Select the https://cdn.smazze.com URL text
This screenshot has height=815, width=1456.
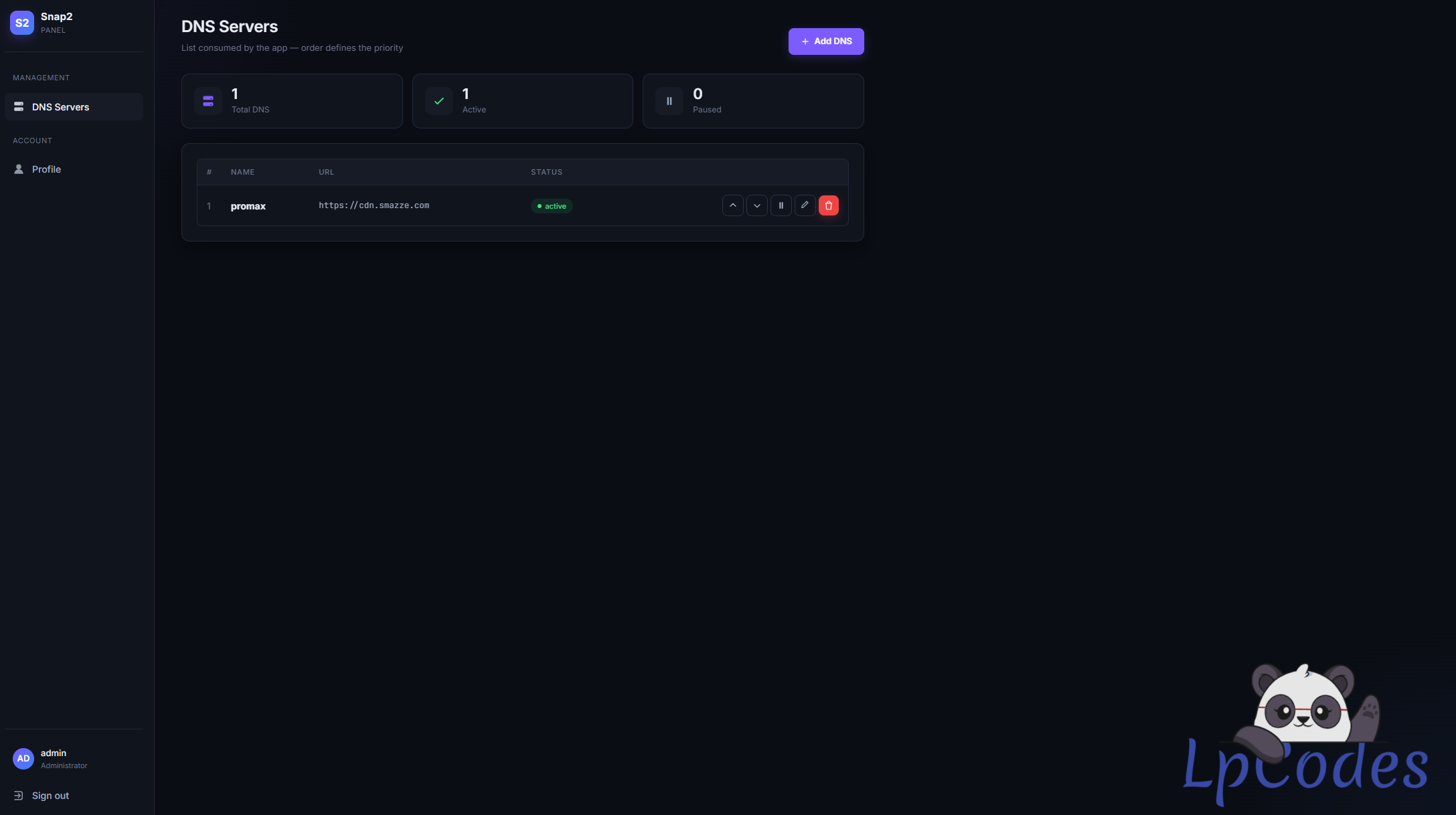tap(374, 205)
